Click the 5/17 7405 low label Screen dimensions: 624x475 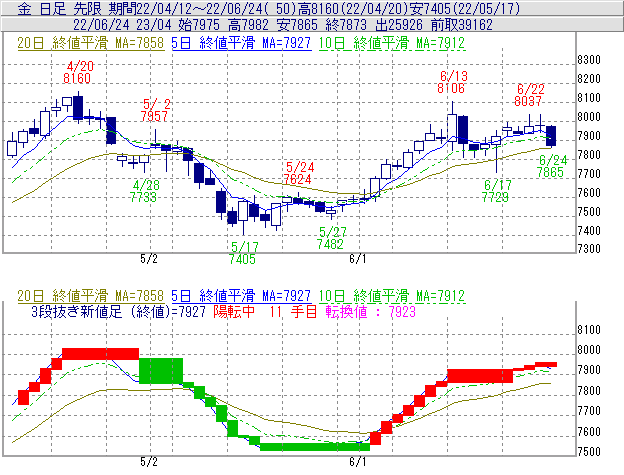click(x=243, y=253)
